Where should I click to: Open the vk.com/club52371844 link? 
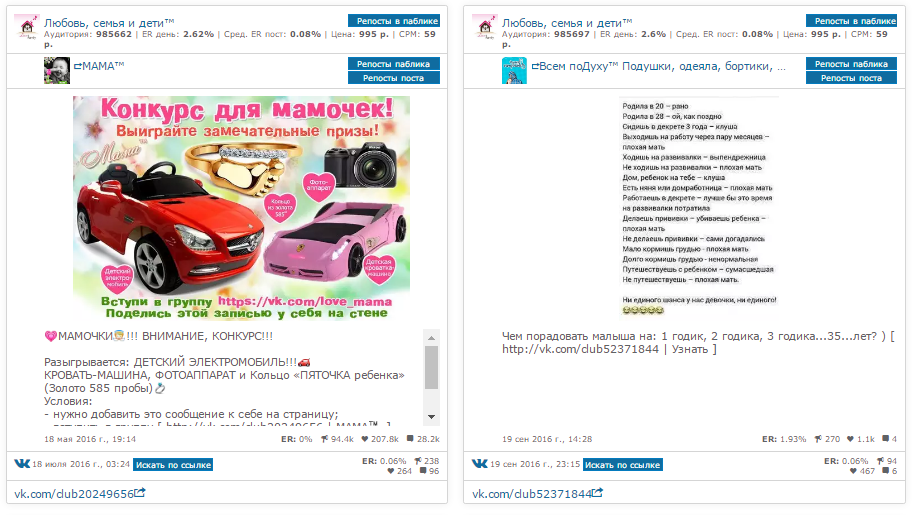[532, 494]
